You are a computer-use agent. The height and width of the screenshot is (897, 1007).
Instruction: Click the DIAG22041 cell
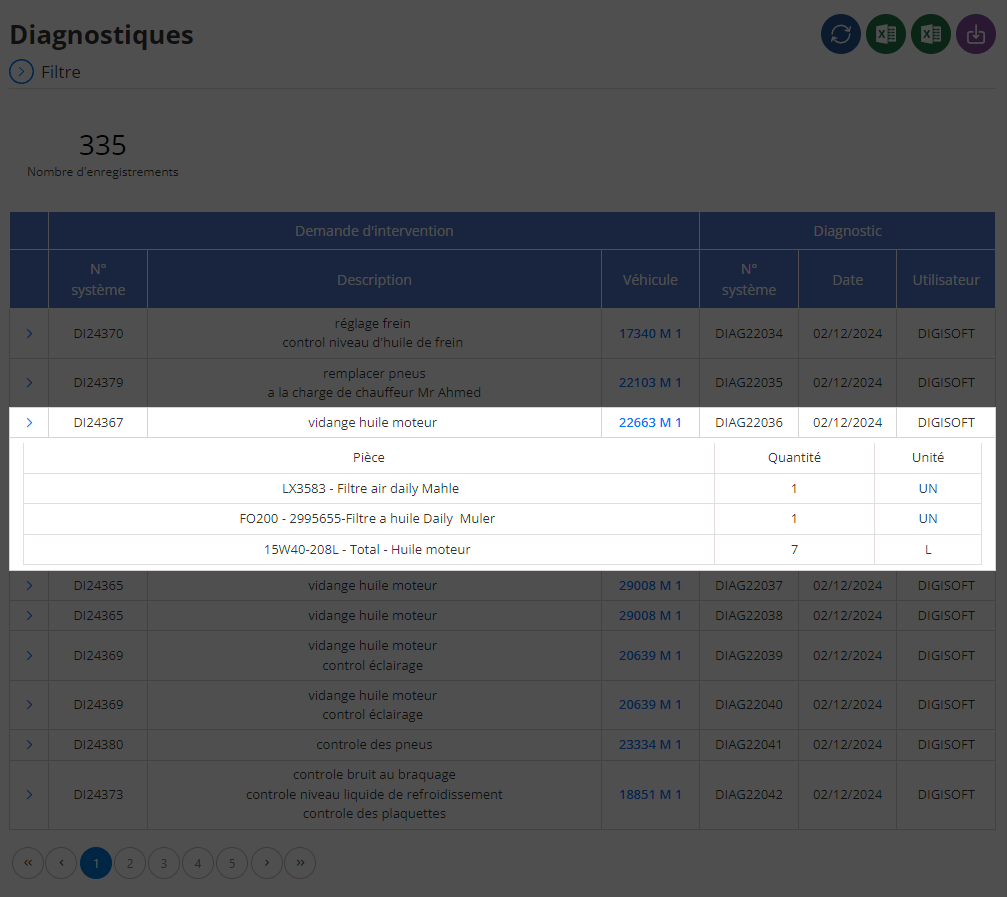[749, 745]
